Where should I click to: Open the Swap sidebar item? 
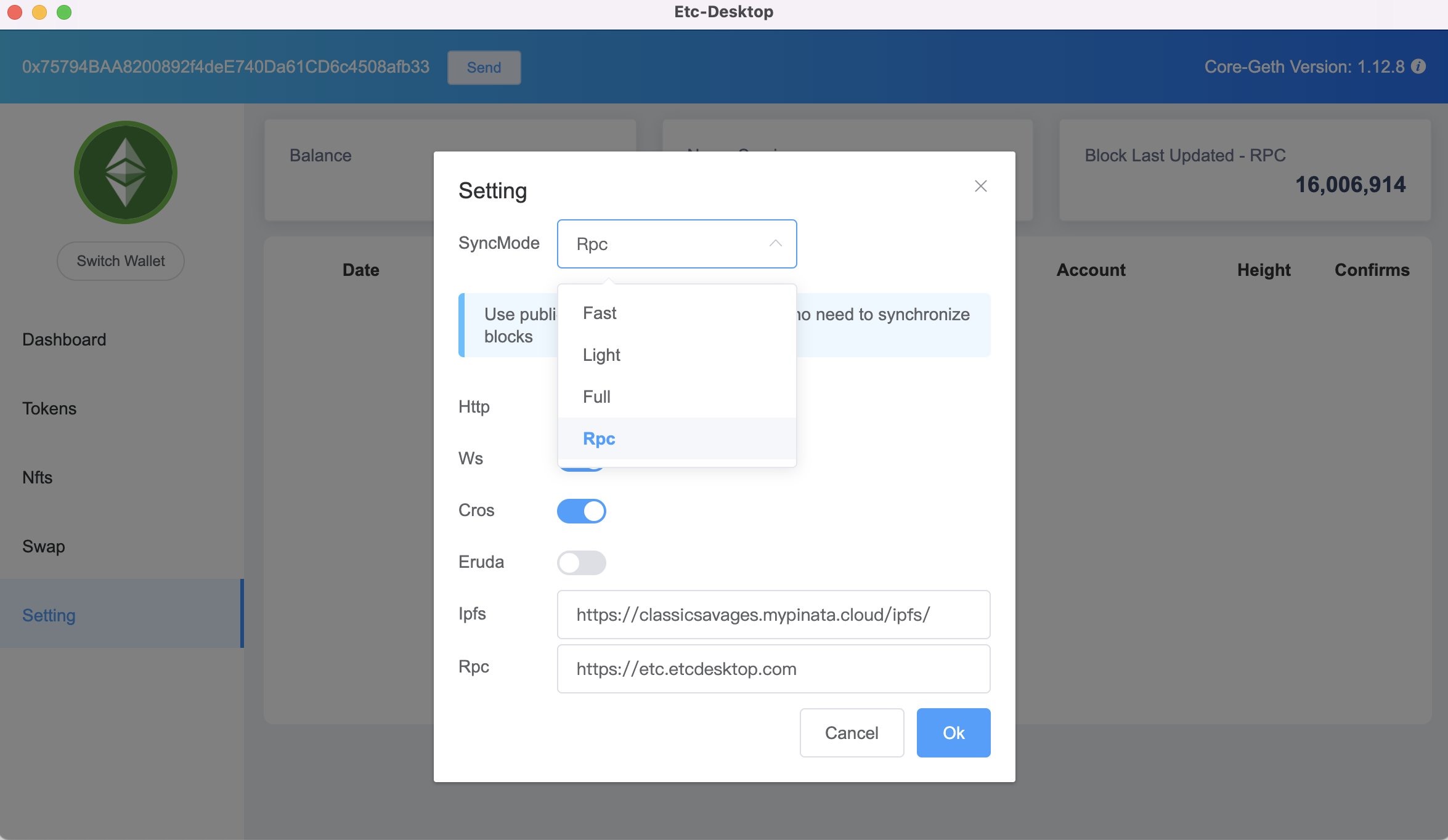(x=122, y=546)
